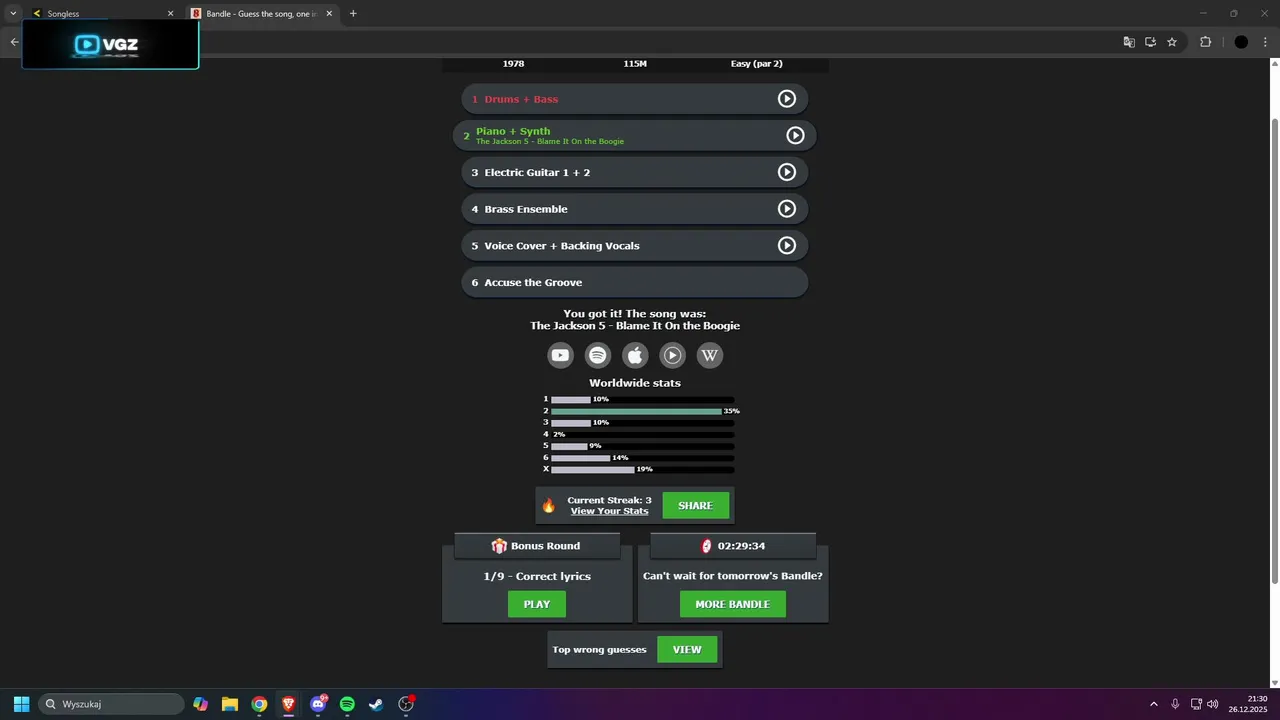This screenshot has width=1280, height=720.
Task: Open the song on YouTube
Action: [x=560, y=355]
